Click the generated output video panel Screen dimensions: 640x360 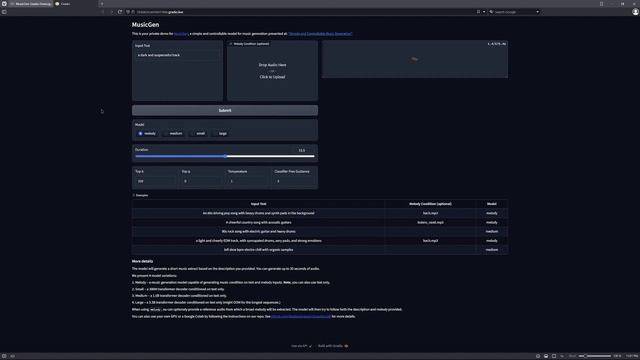click(x=415, y=59)
